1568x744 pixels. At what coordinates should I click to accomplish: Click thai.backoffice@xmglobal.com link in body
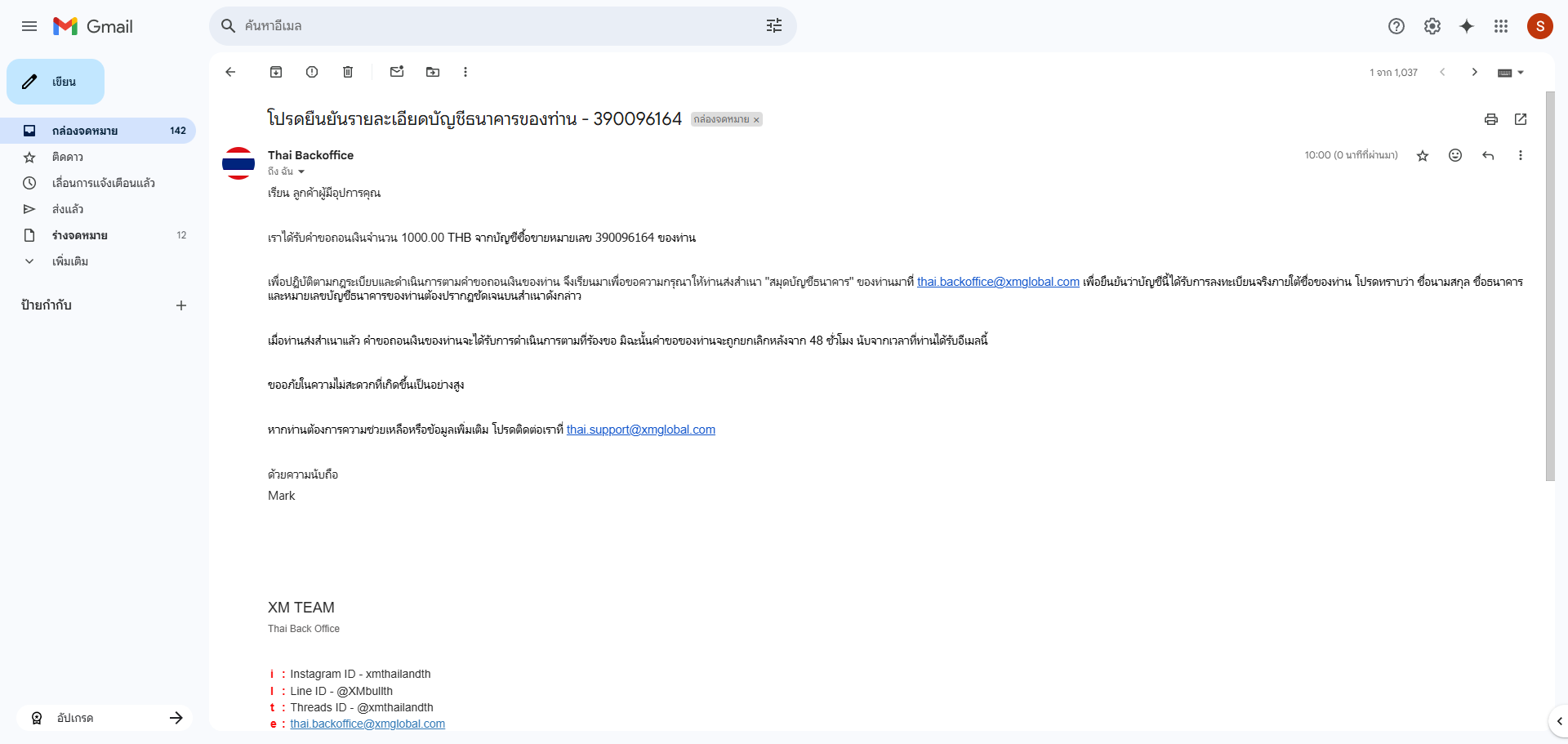[x=998, y=282]
